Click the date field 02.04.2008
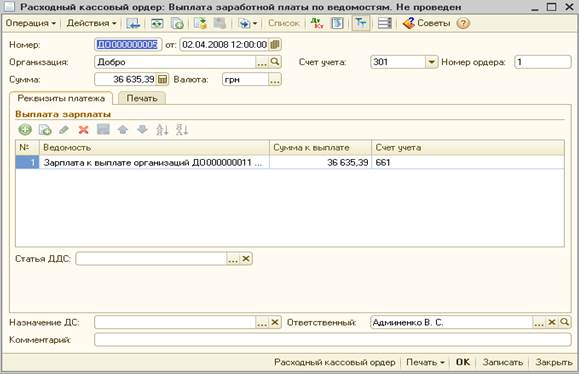579x374 pixels. (224, 45)
